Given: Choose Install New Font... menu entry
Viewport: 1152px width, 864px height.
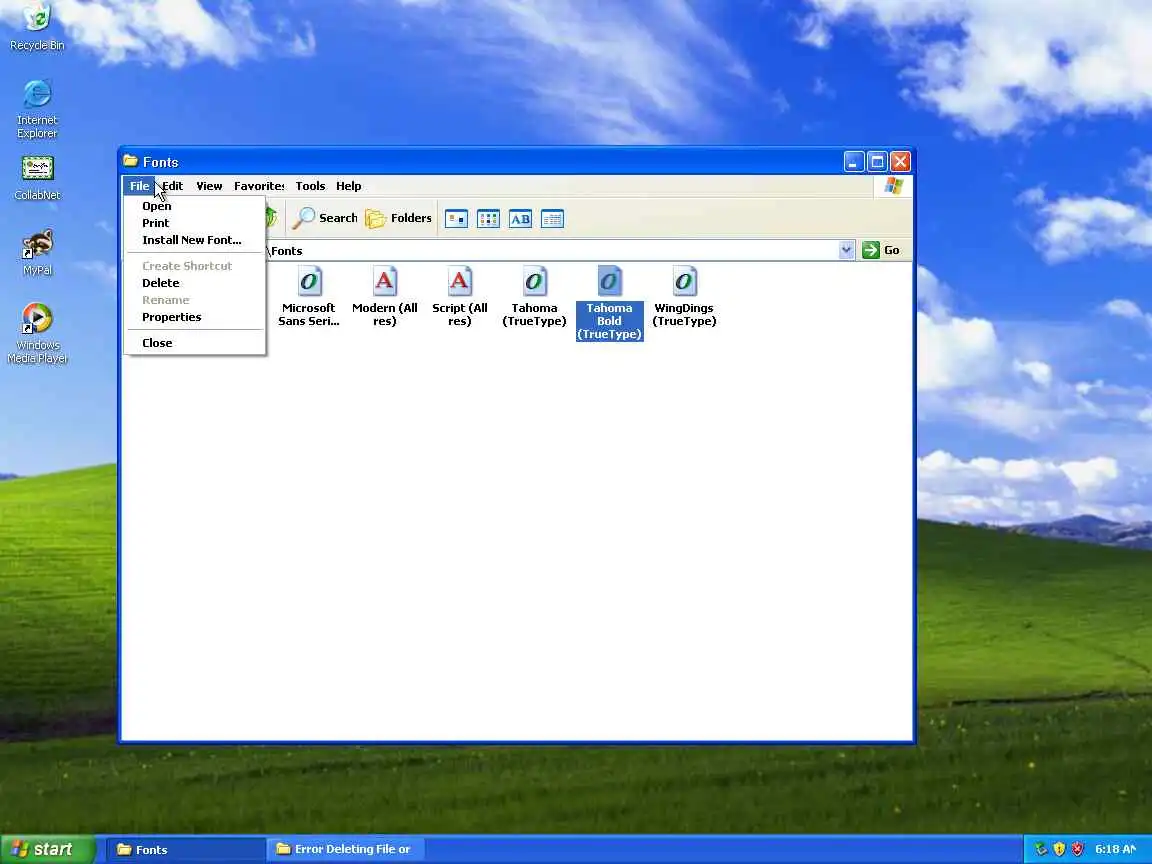Looking at the screenshot, I should 195,240.
